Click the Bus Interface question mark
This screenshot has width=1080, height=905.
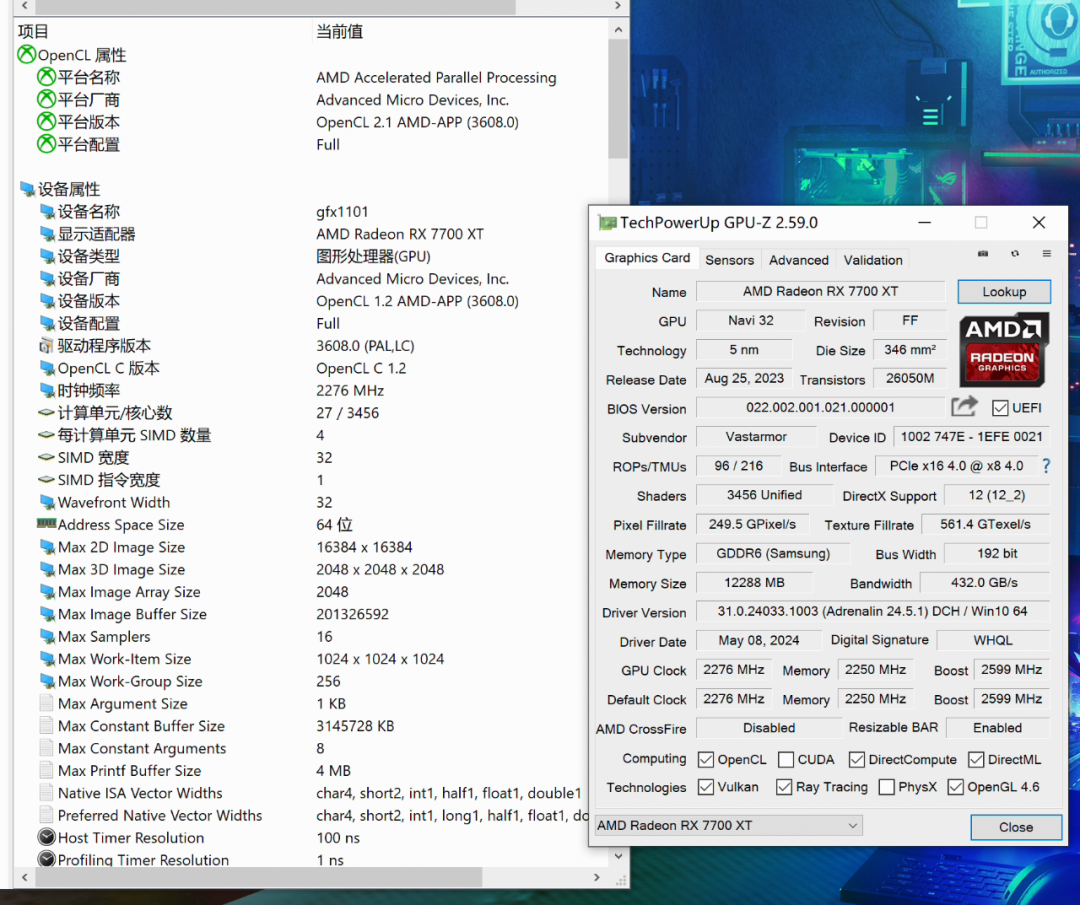coord(1046,466)
